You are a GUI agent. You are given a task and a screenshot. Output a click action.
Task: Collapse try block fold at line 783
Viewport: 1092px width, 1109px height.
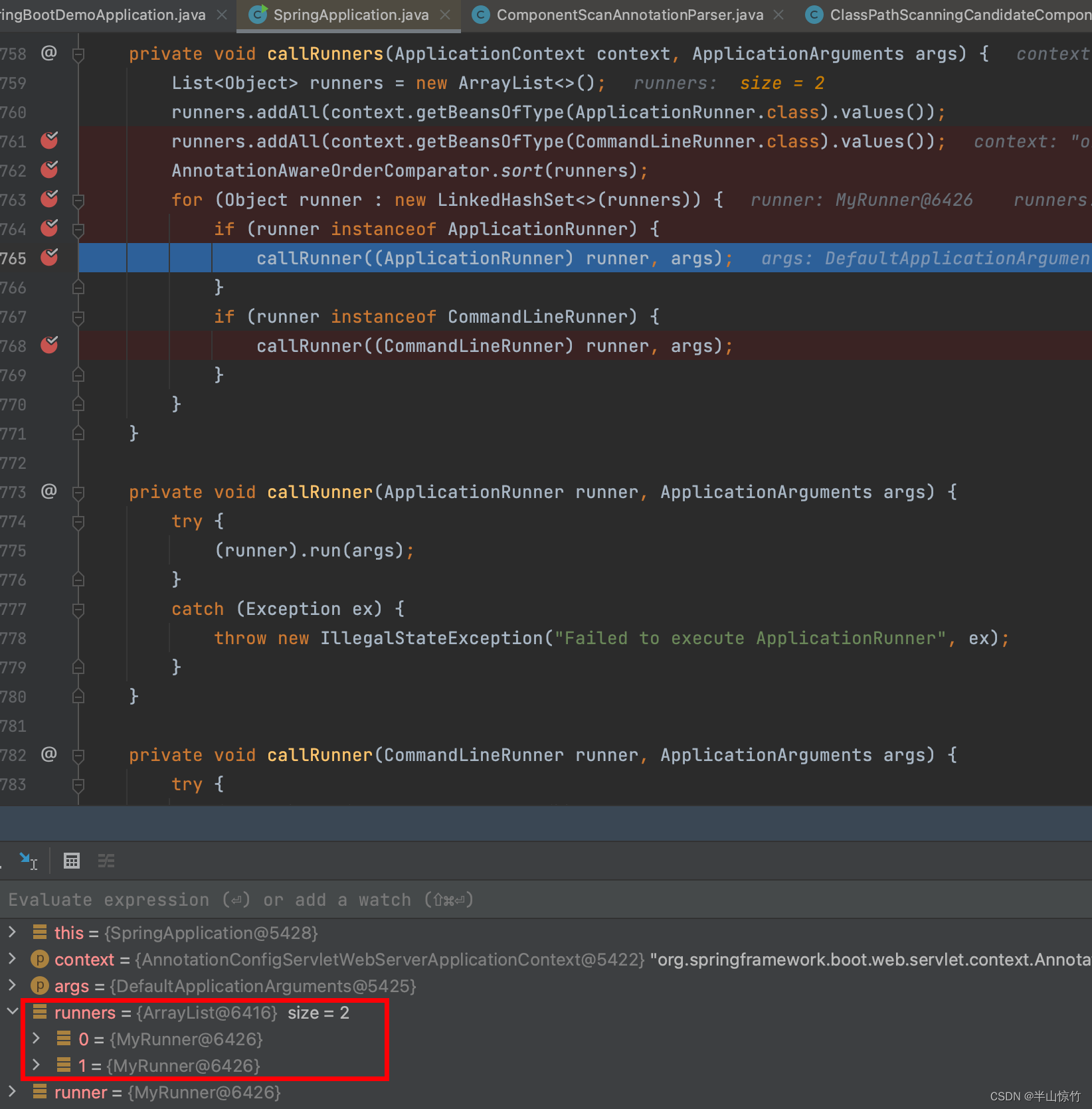click(x=78, y=785)
